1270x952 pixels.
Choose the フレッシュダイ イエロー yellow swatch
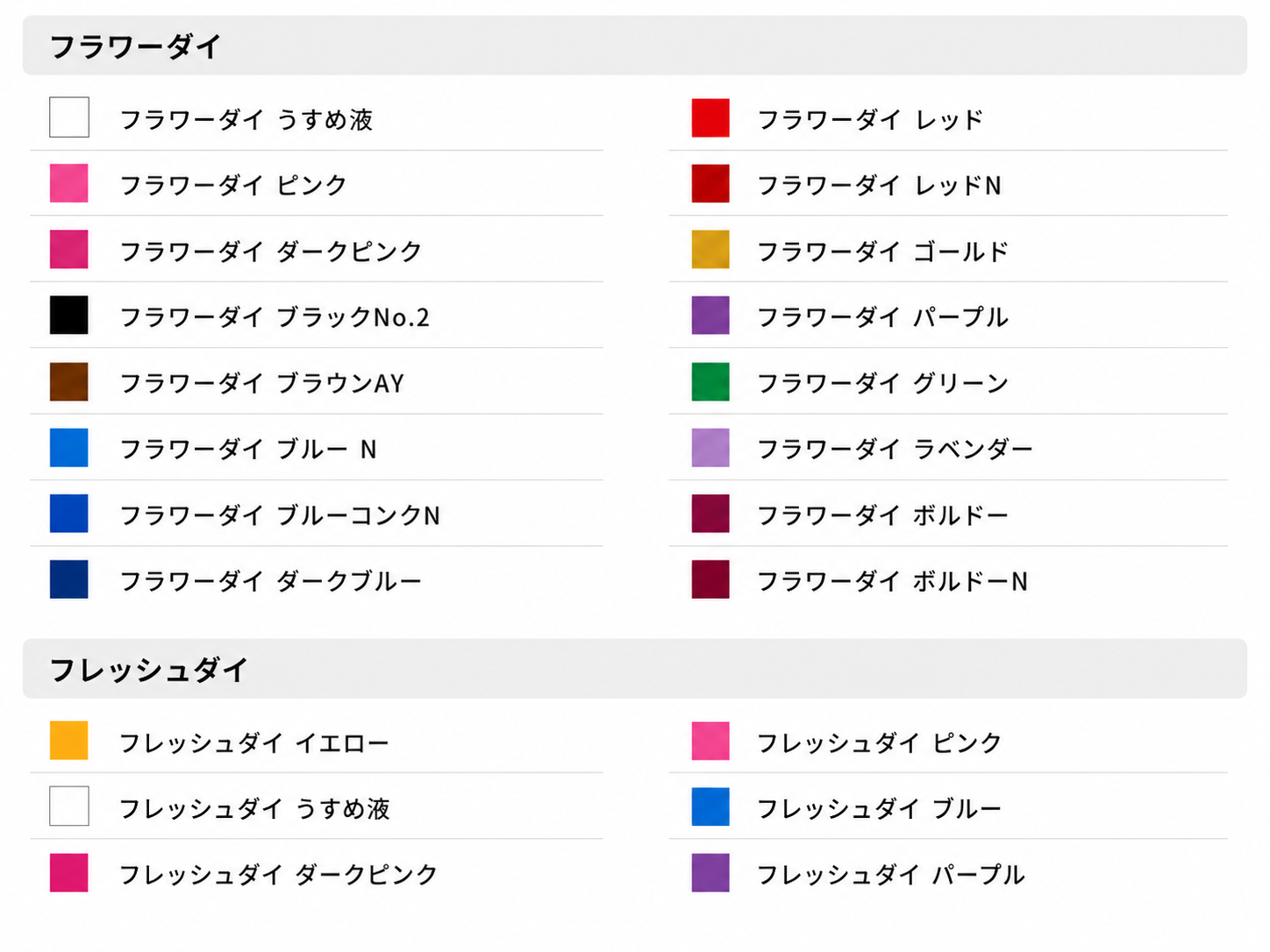tap(68, 741)
